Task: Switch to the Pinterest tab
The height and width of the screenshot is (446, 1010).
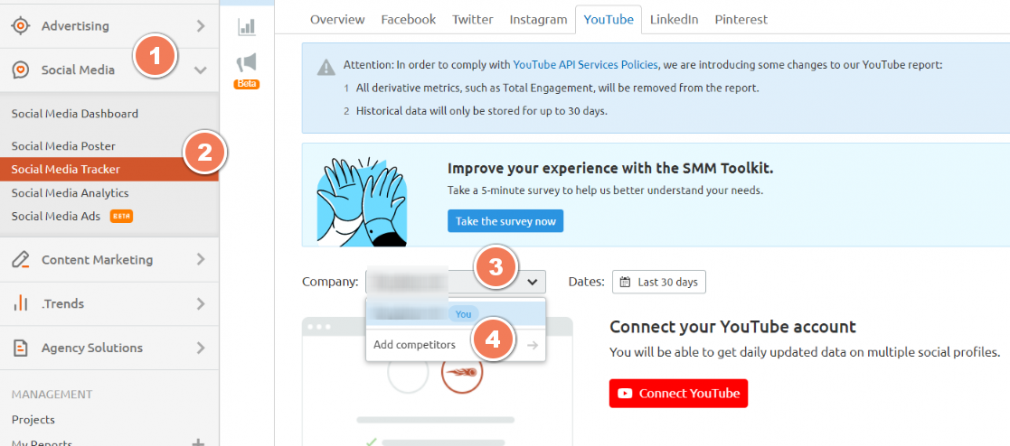Action: coord(741,19)
